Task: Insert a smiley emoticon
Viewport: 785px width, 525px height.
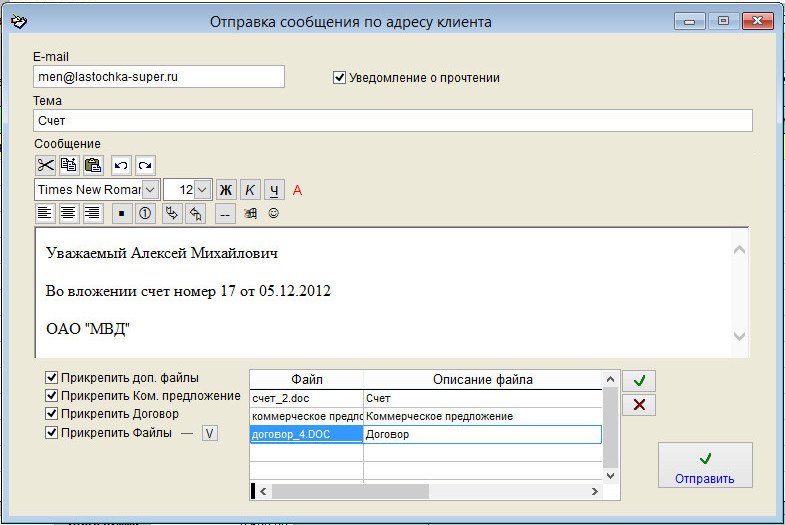Action: coord(273,213)
